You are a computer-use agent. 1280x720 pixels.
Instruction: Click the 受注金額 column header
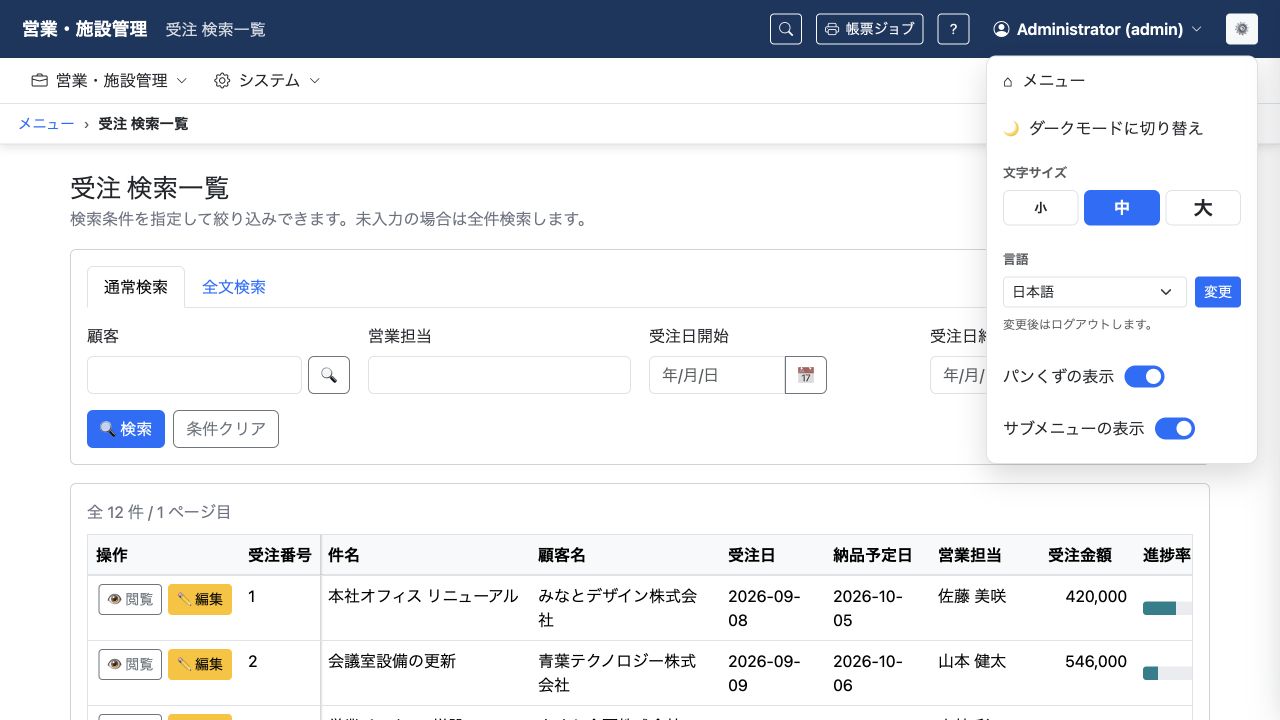(1080, 555)
